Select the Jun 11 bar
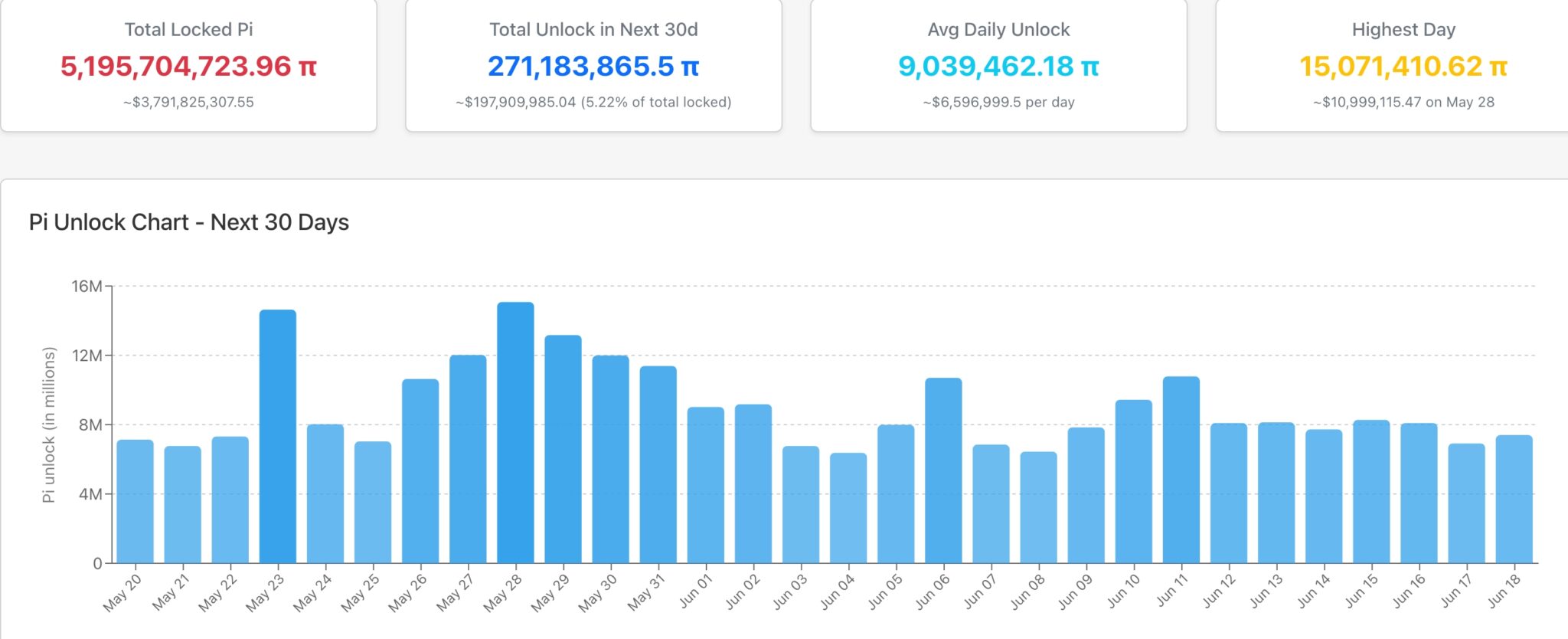 [1181, 470]
